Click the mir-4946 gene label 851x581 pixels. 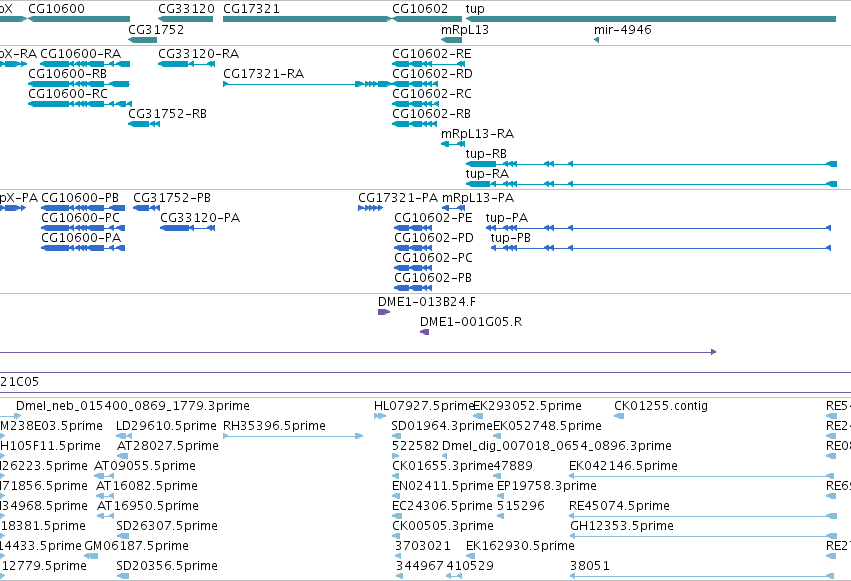click(x=623, y=29)
